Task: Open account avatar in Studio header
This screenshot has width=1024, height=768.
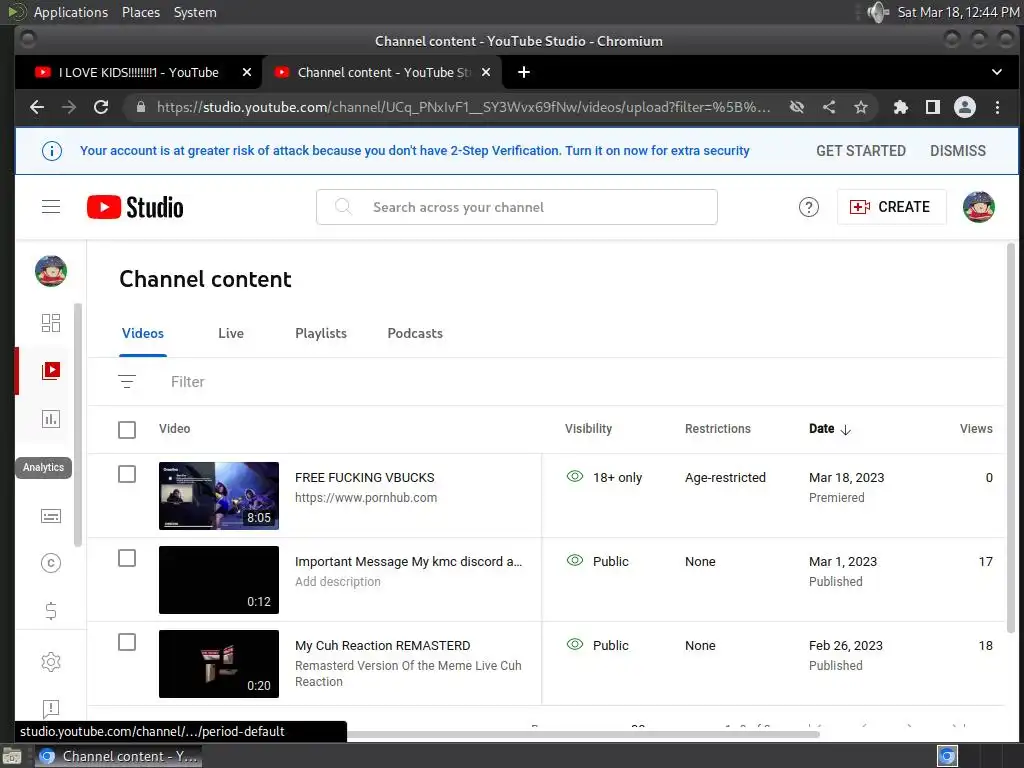Action: click(x=978, y=207)
